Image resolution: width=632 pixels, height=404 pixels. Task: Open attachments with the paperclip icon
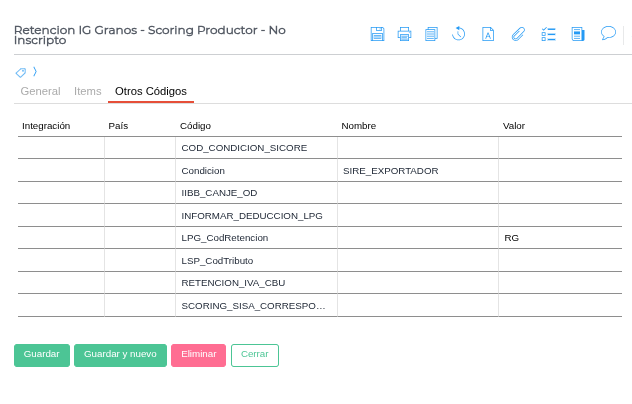click(518, 34)
